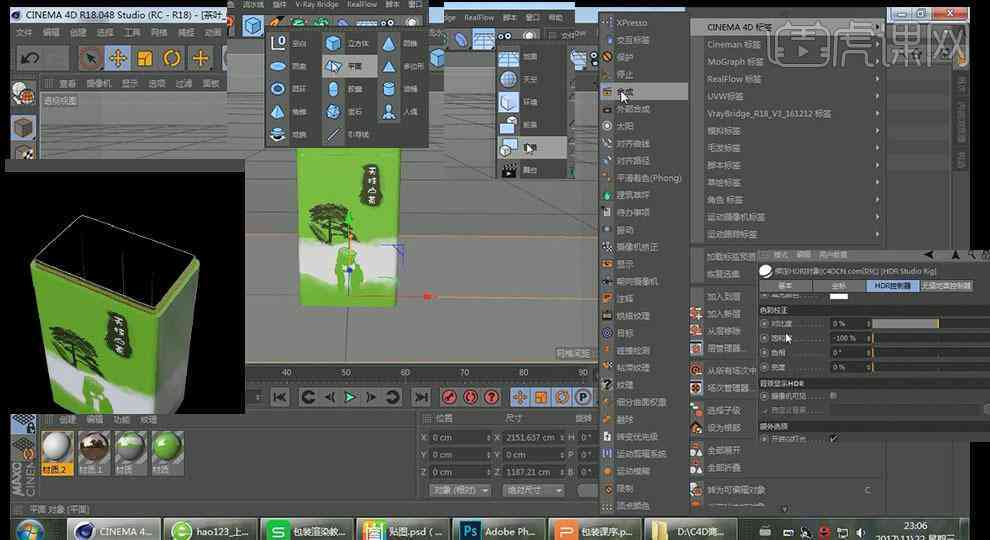Toggle the checked checkbox under extra options
The height and width of the screenshot is (540, 990).
[x=834, y=438]
